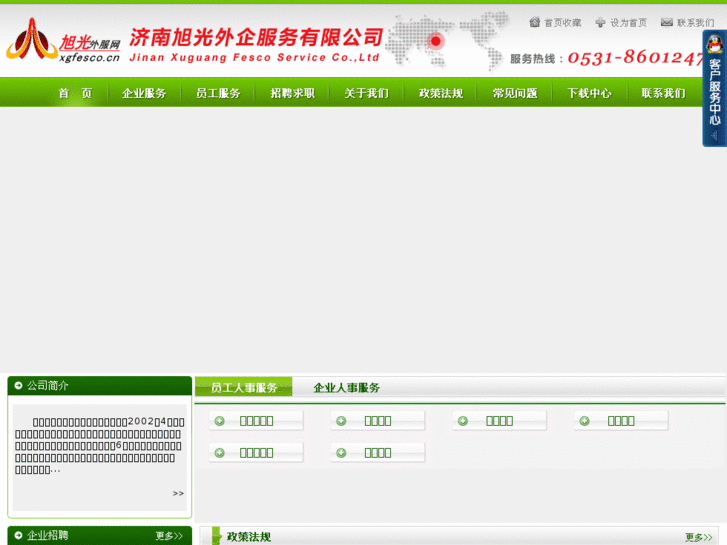Click the Xuguang flame logo
Screen dimensions: 727x545
click(32, 39)
